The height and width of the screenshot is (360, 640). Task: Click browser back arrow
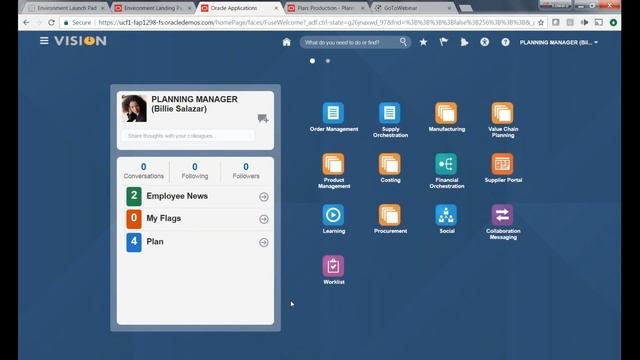point(26,22)
